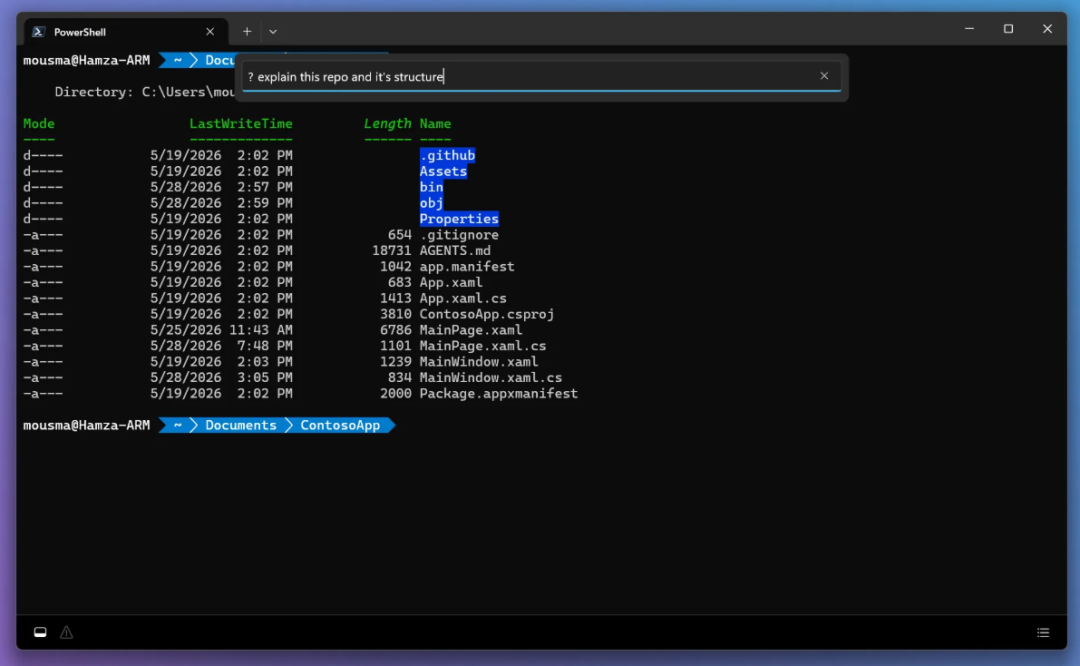Click the 'Directory: C:\Users' line
Image resolution: width=1080 pixels, height=666 pixels.
145,92
